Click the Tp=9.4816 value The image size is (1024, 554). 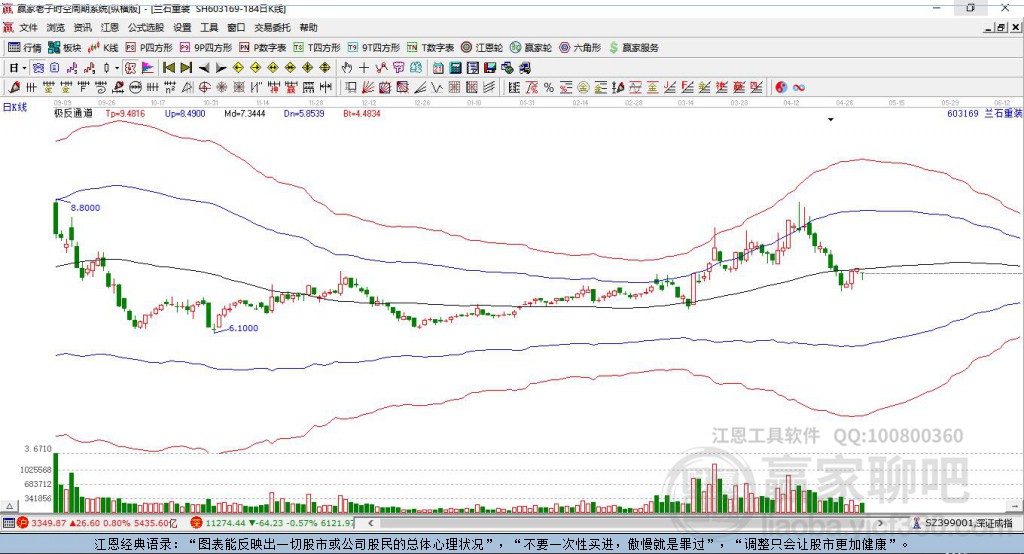click(125, 113)
